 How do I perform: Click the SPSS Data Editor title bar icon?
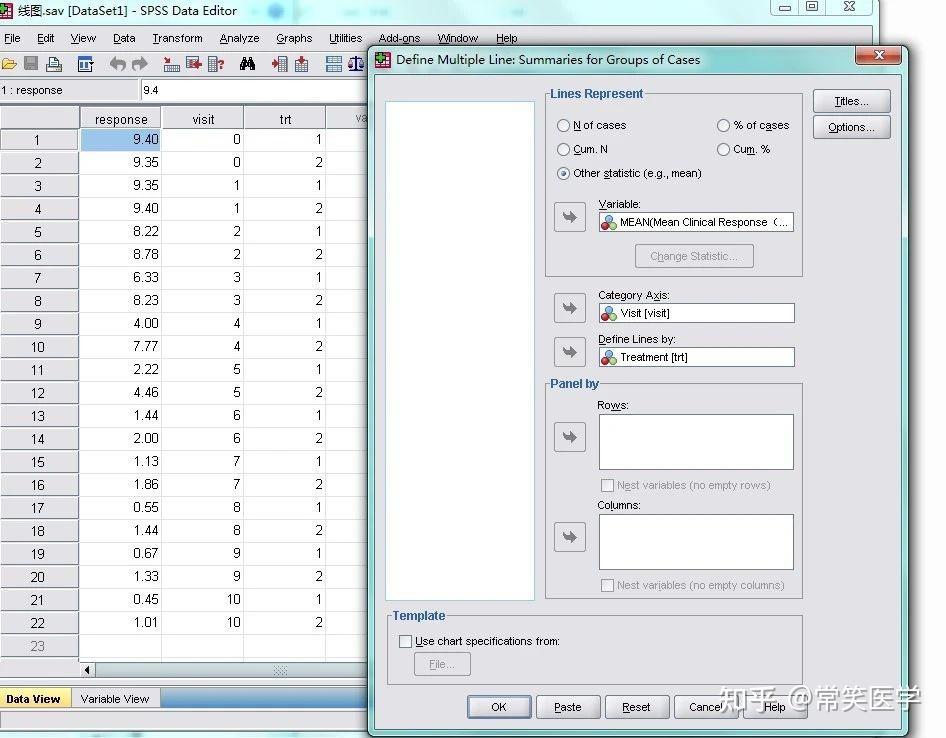(x=6, y=10)
